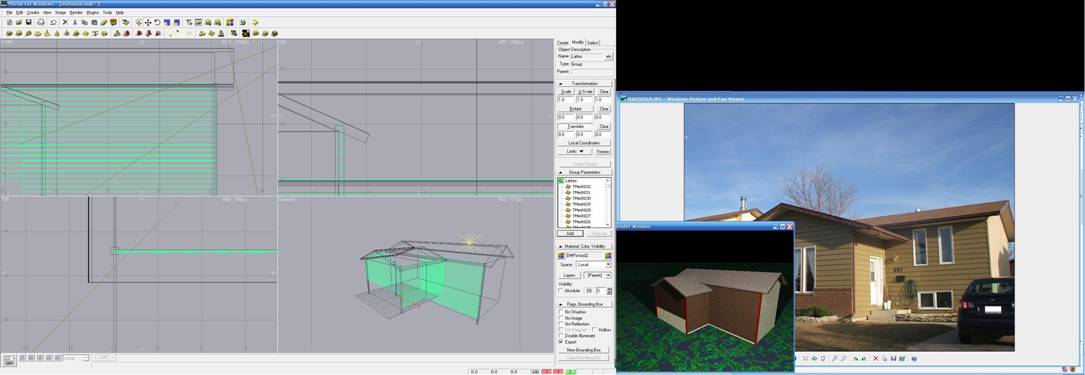Open the Space Local dropdown
Viewport: 1085px width, 375px height.
point(593,264)
